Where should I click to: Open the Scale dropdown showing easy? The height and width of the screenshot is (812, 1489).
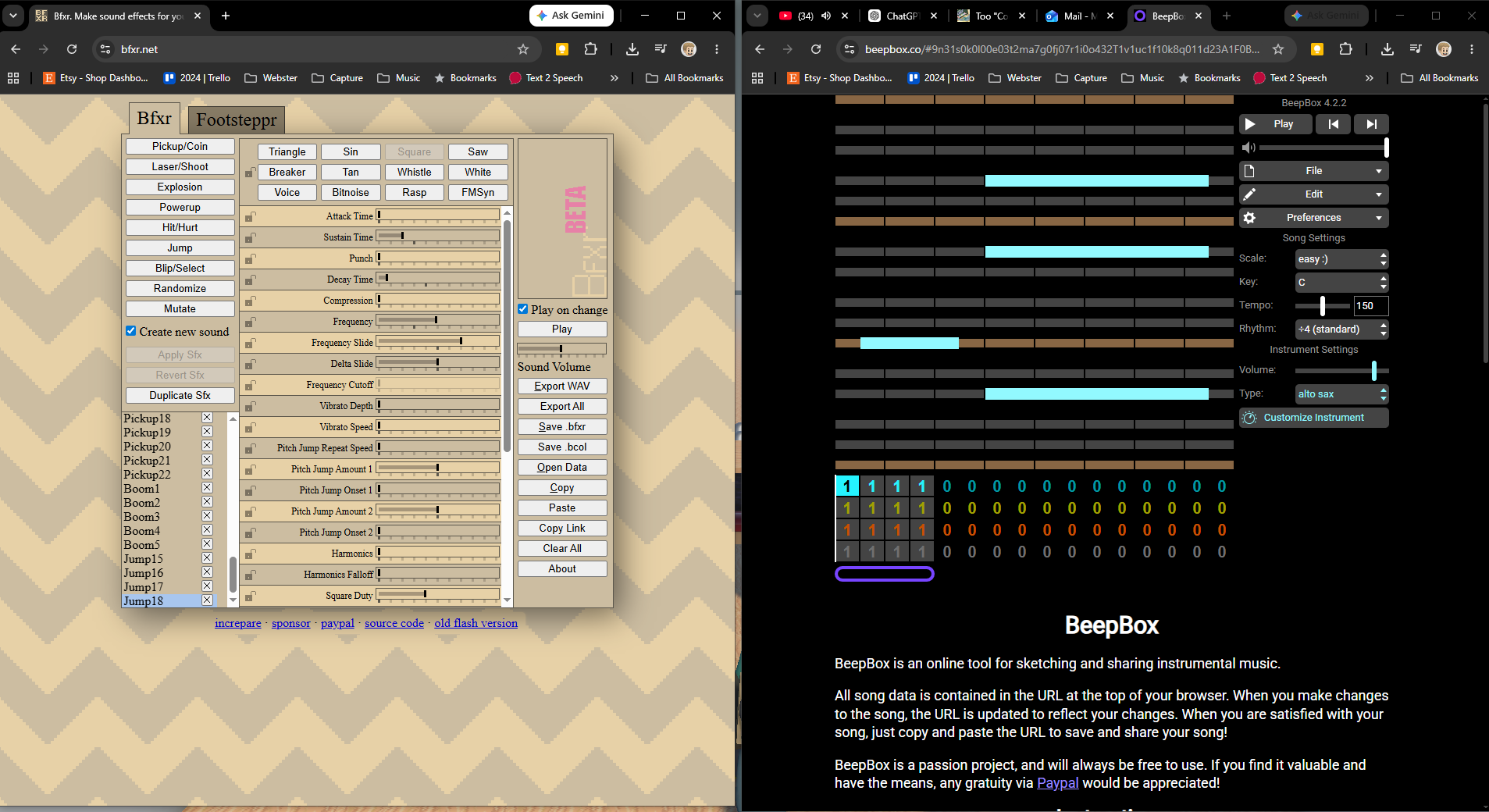(1341, 259)
